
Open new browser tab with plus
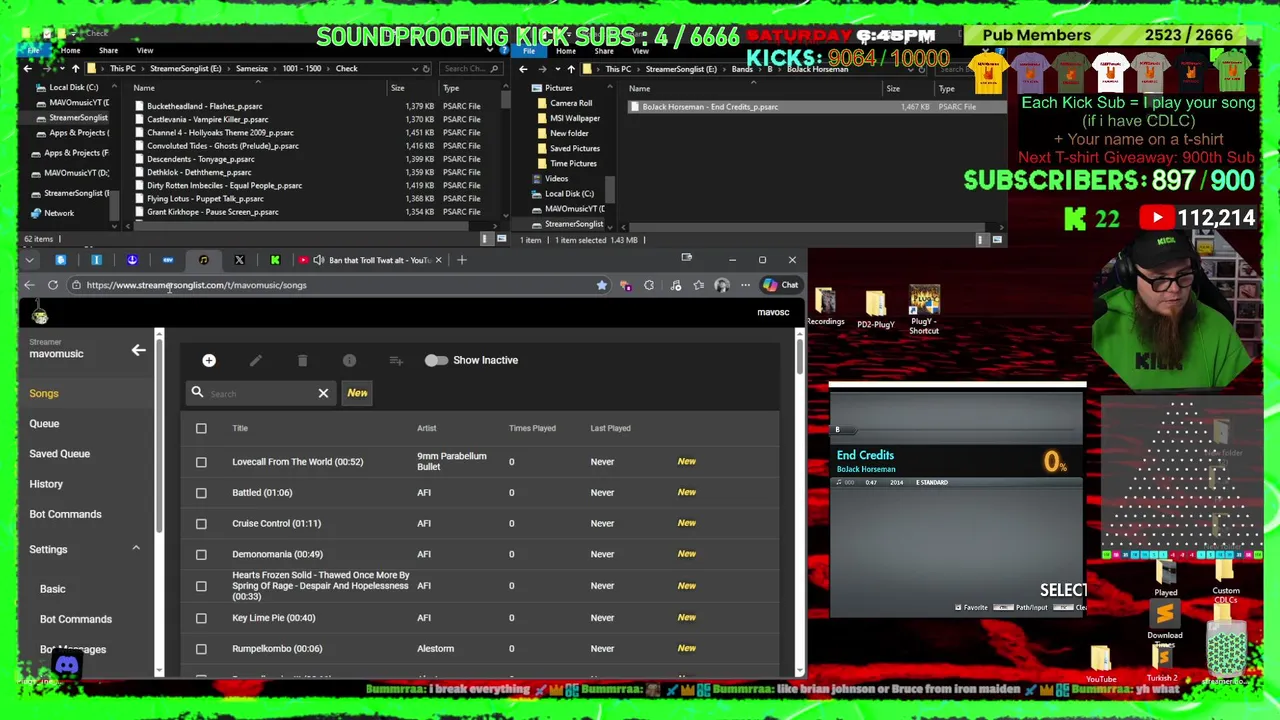pos(462,260)
